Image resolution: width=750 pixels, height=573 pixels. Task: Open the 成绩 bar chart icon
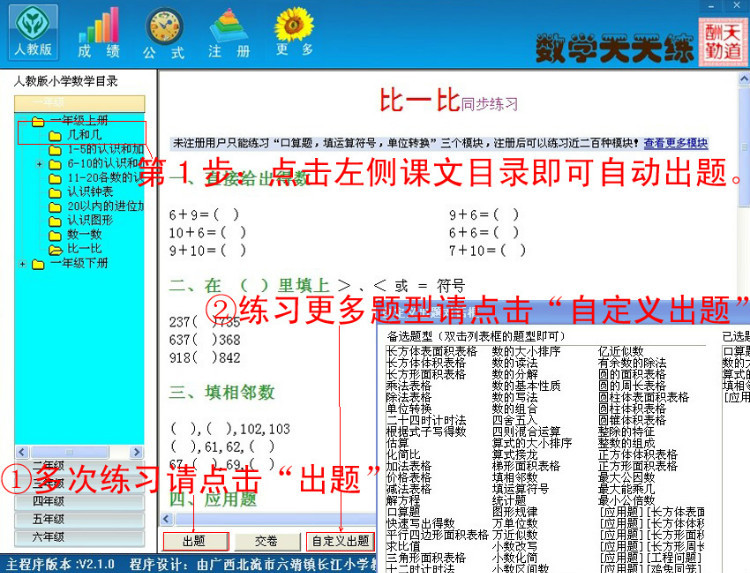pyautogui.click(x=99, y=32)
